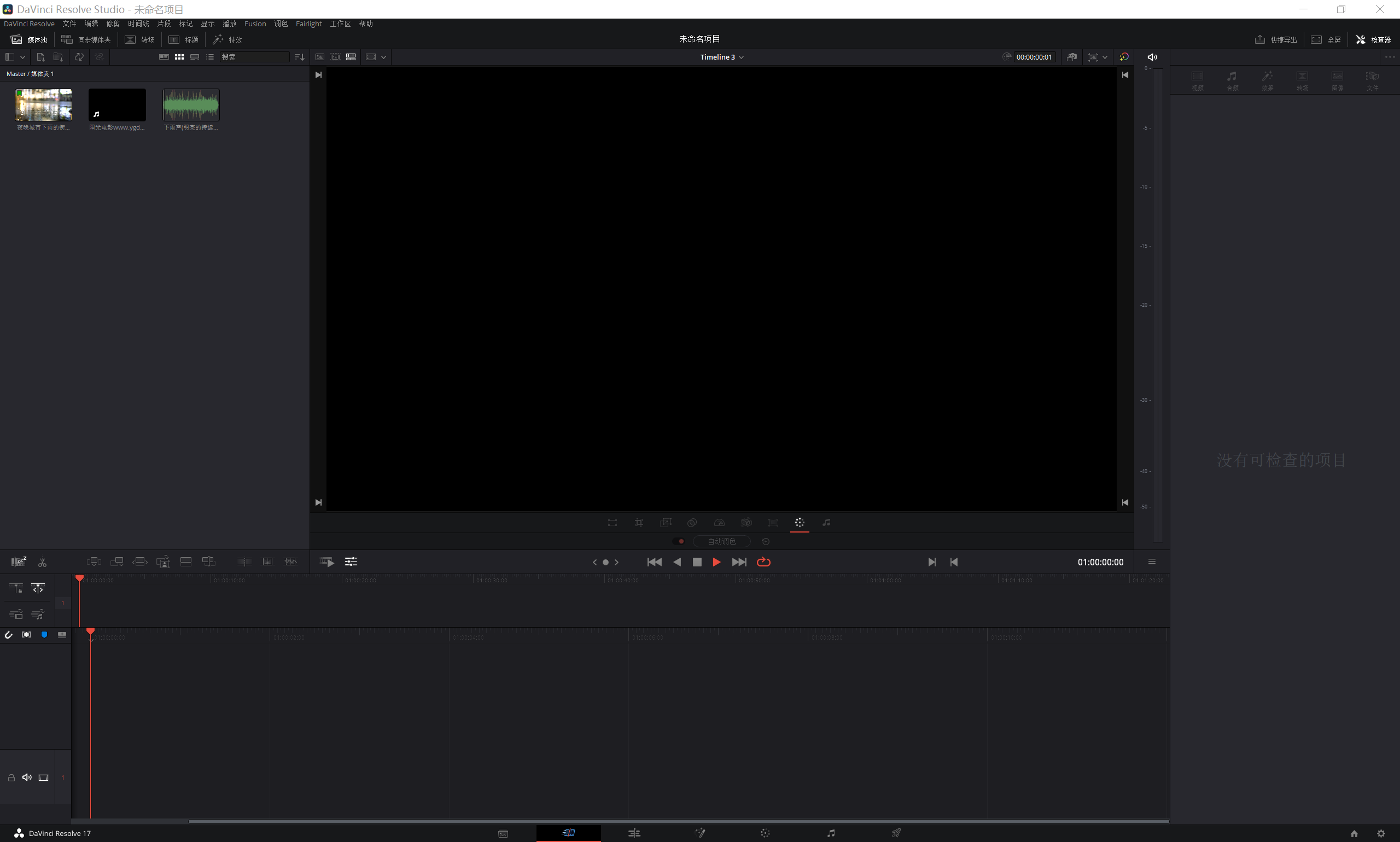
Task: Open the Stabilization tool below the viewer
Action: pyautogui.click(x=746, y=523)
